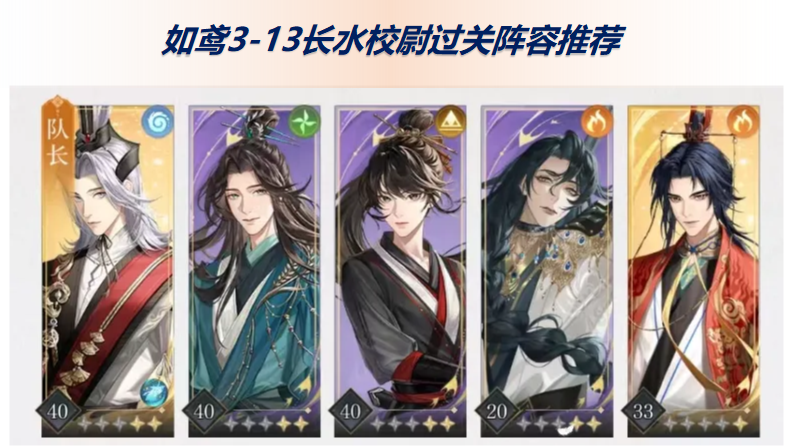Image resolution: width=793 pixels, height=448 pixels.
Task: Select the teal-robed character card
Action: 254,271
